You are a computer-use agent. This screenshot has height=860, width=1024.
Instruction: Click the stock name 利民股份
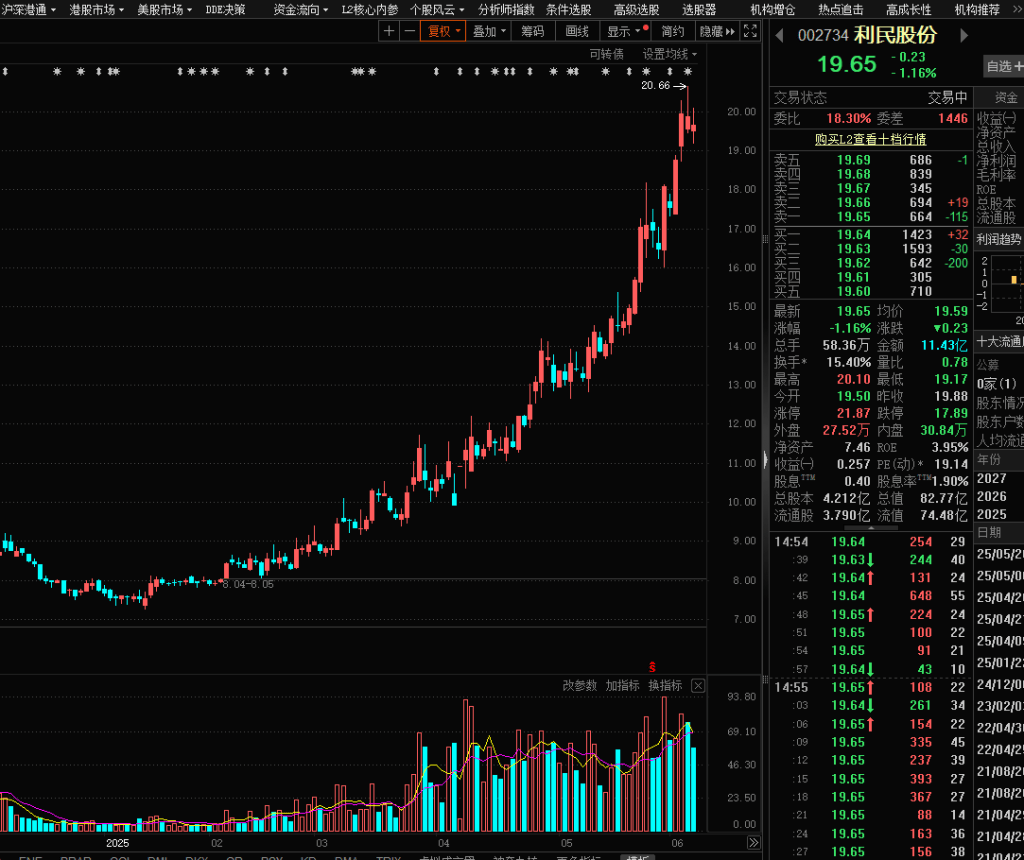[895, 35]
